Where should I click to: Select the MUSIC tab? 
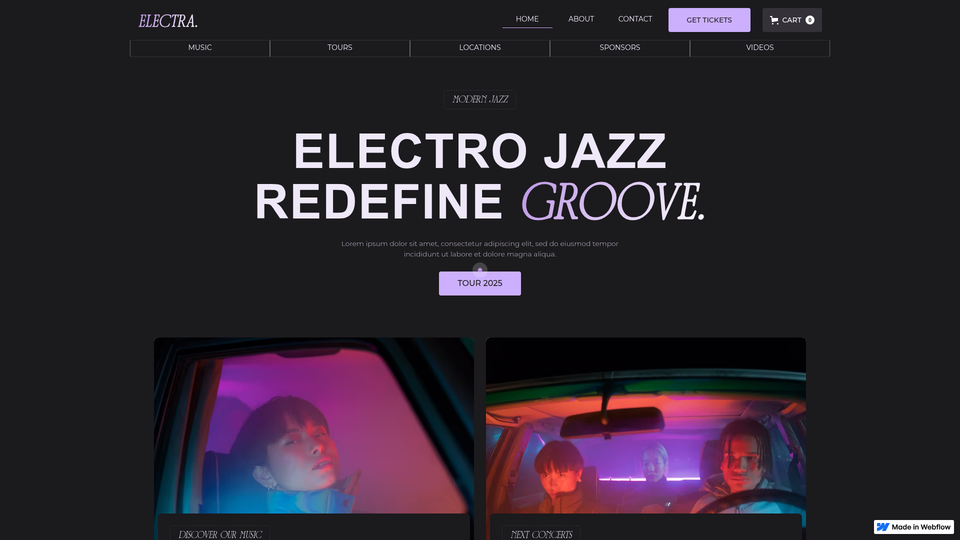click(x=200, y=48)
